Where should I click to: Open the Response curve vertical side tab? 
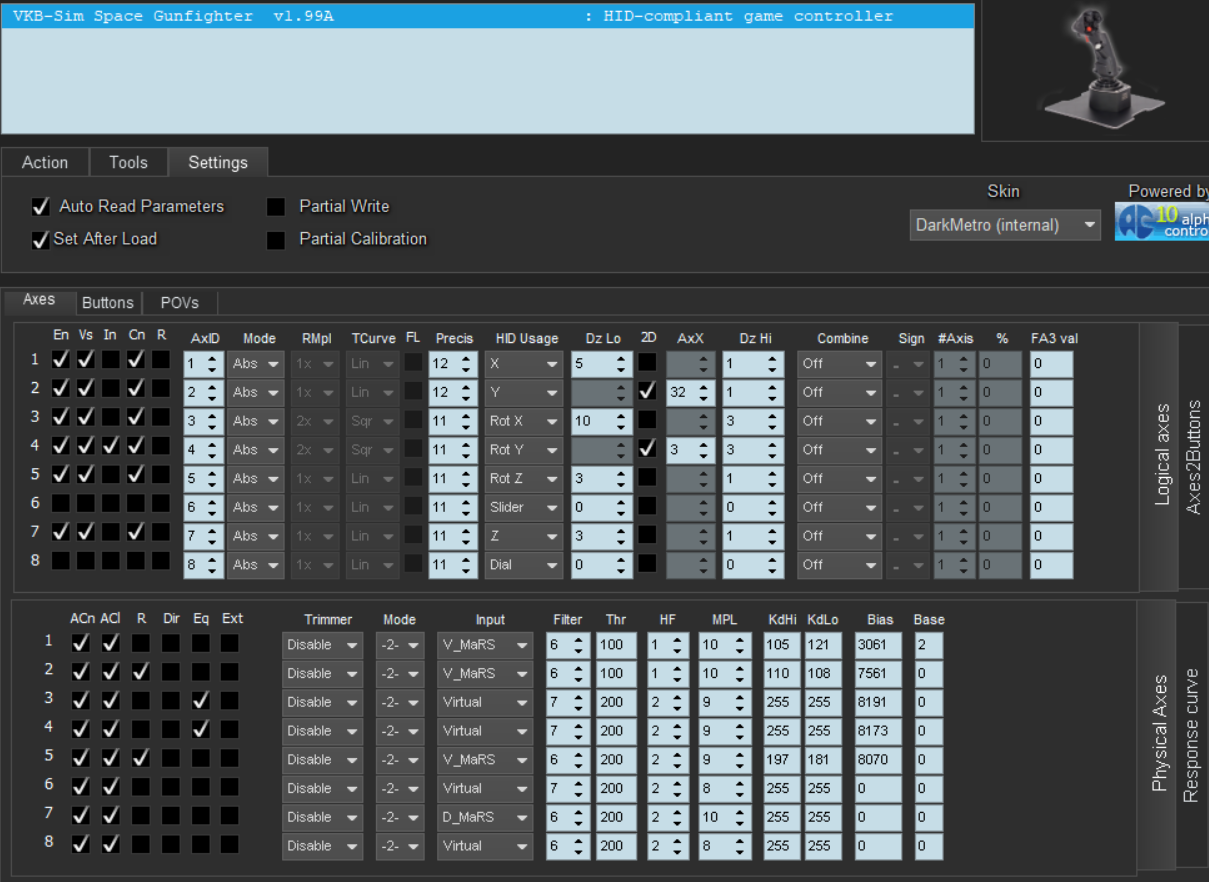click(1191, 735)
